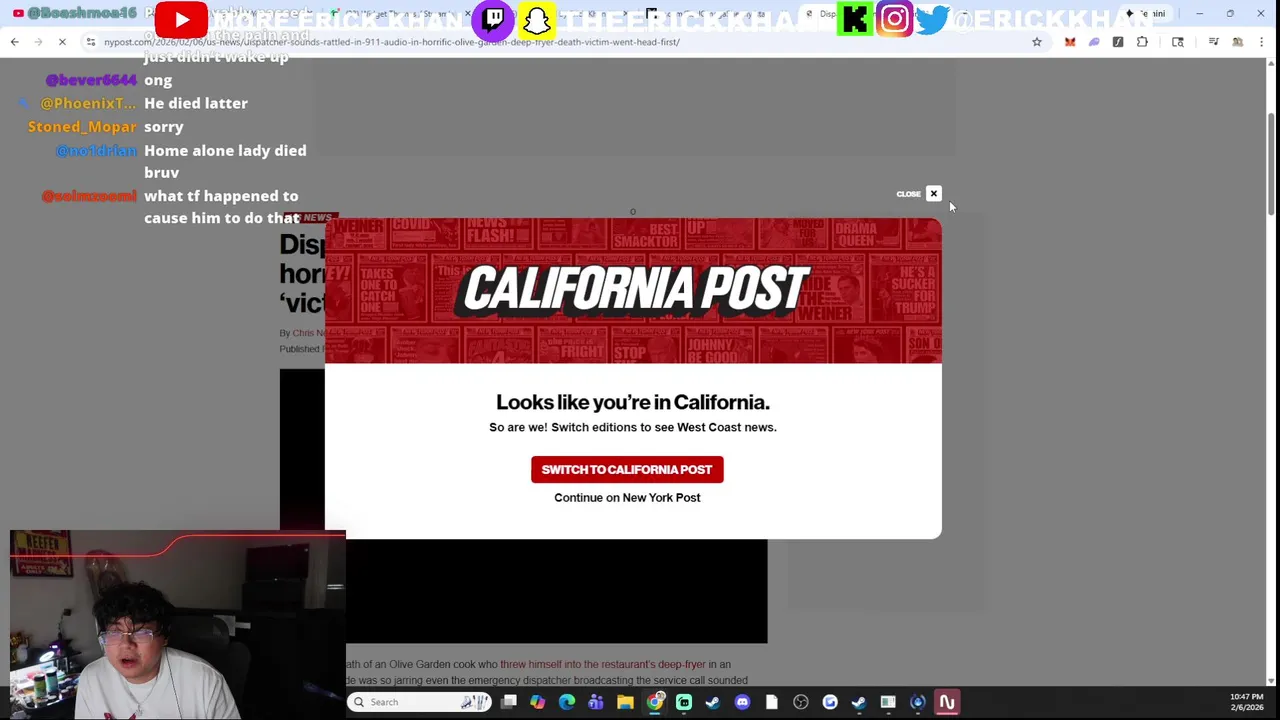The image size is (1280, 720).
Task: Open the purple N app in taskbar
Action: click(x=947, y=702)
